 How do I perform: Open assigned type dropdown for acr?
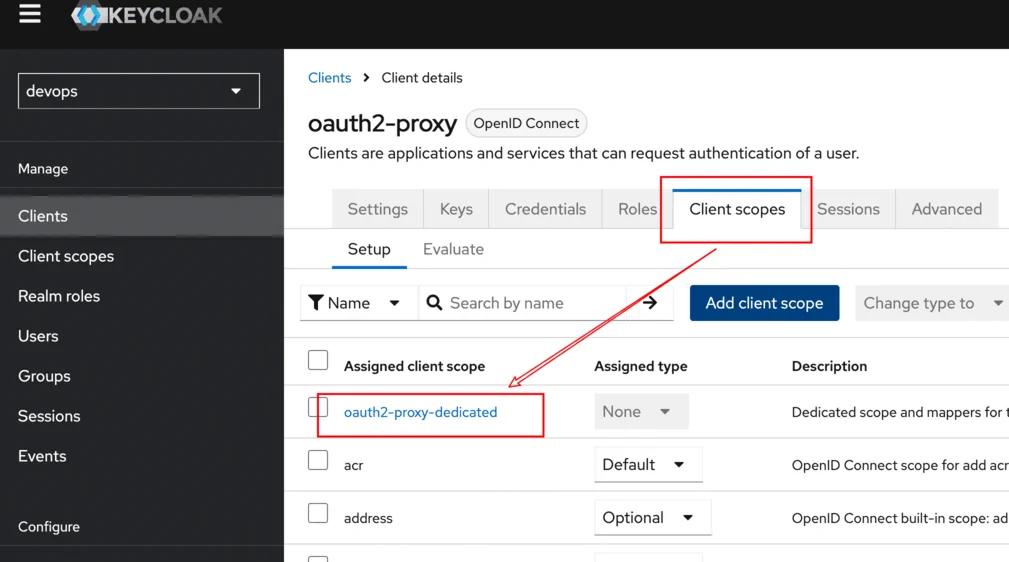click(x=648, y=465)
